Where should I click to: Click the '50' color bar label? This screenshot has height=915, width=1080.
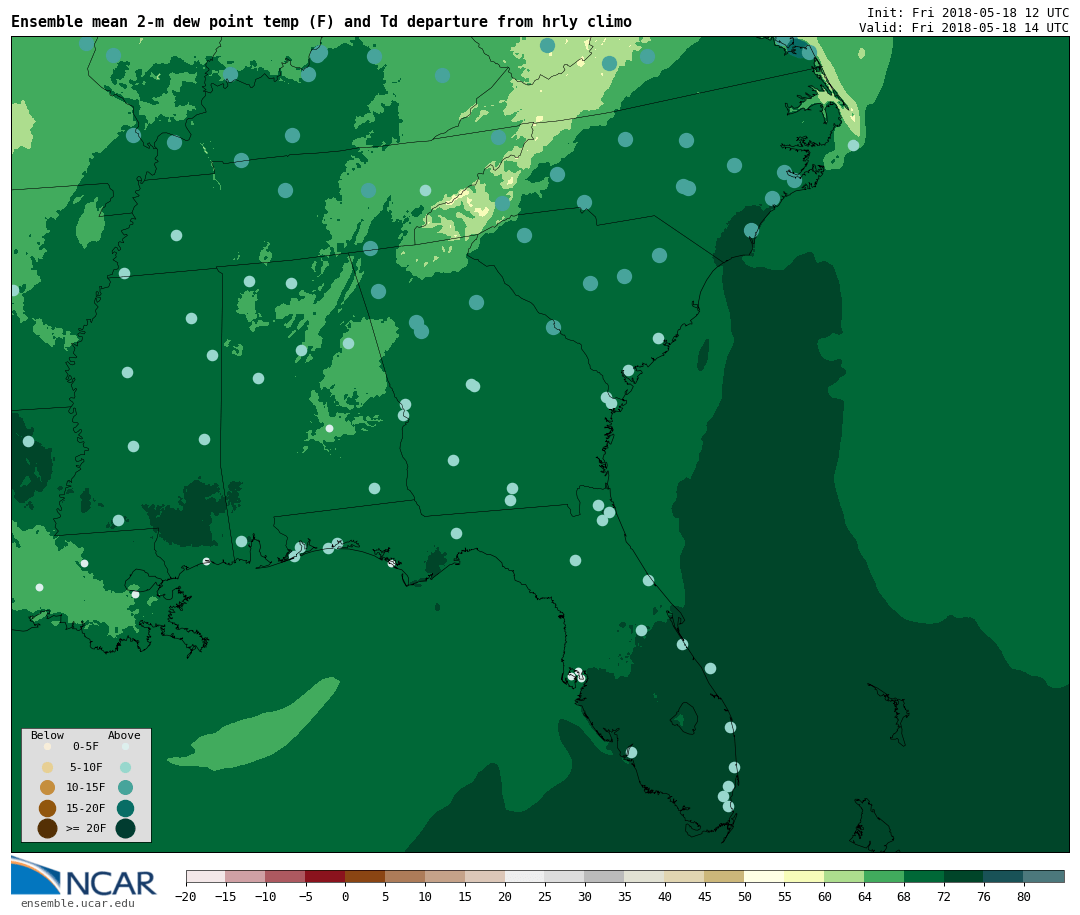pyautogui.click(x=745, y=896)
